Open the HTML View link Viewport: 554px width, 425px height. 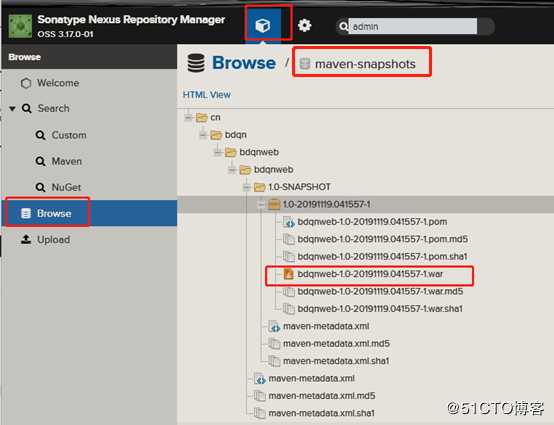[x=207, y=95]
